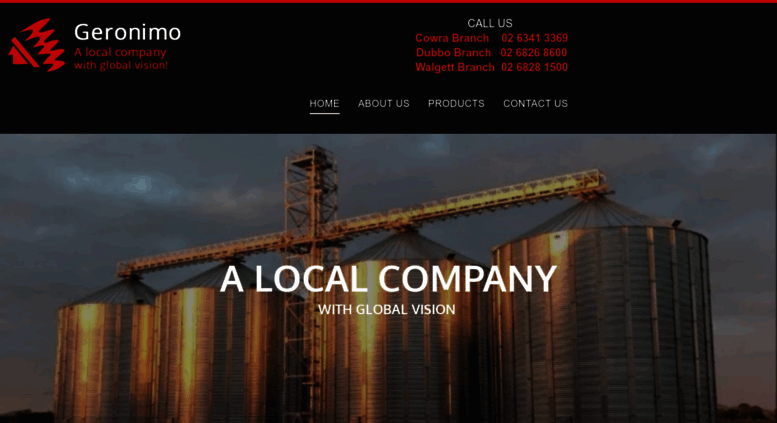
Task: Click the Cowra Branch label
Action: coord(452,38)
